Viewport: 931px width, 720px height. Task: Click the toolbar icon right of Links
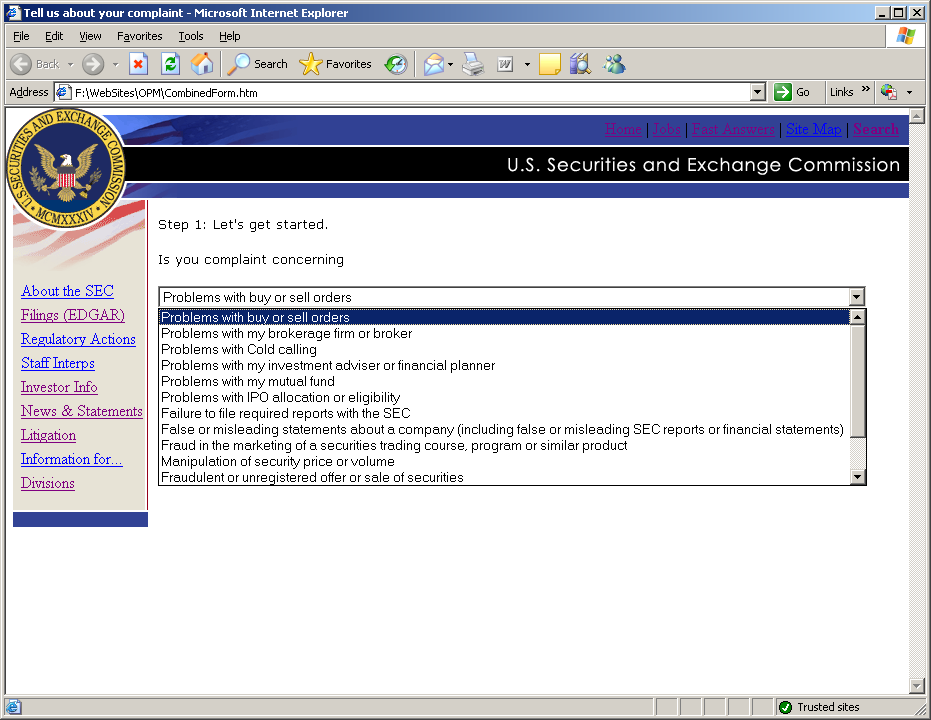point(889,92)
